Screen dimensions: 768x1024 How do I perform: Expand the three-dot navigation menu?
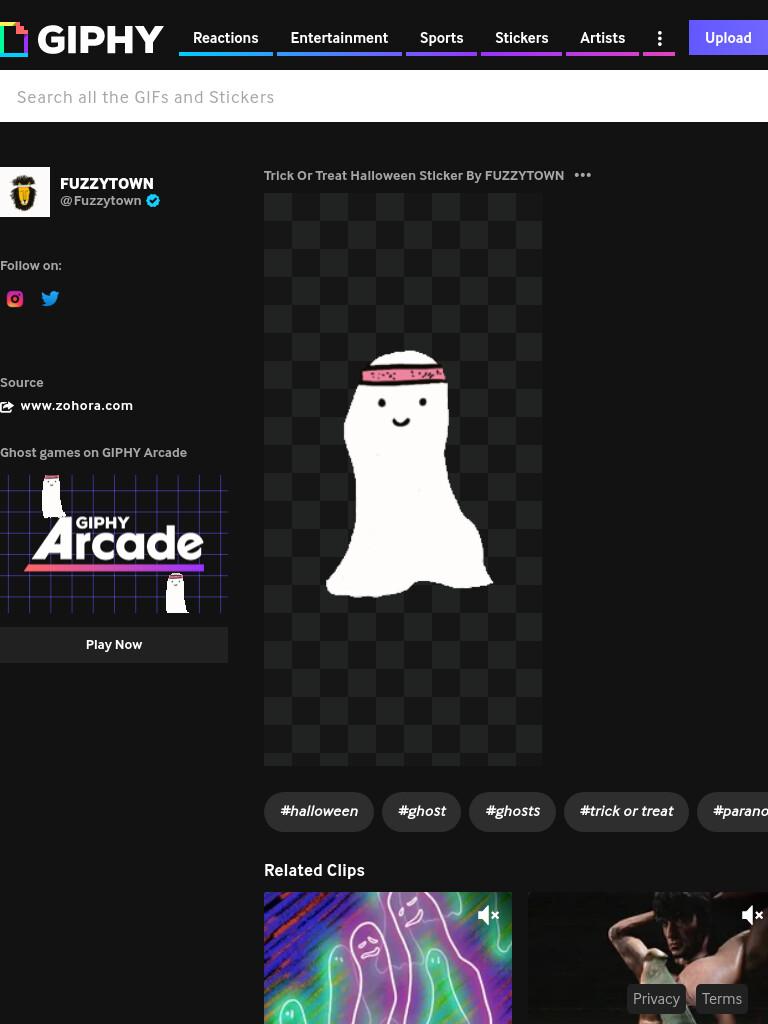click(660, 39)
